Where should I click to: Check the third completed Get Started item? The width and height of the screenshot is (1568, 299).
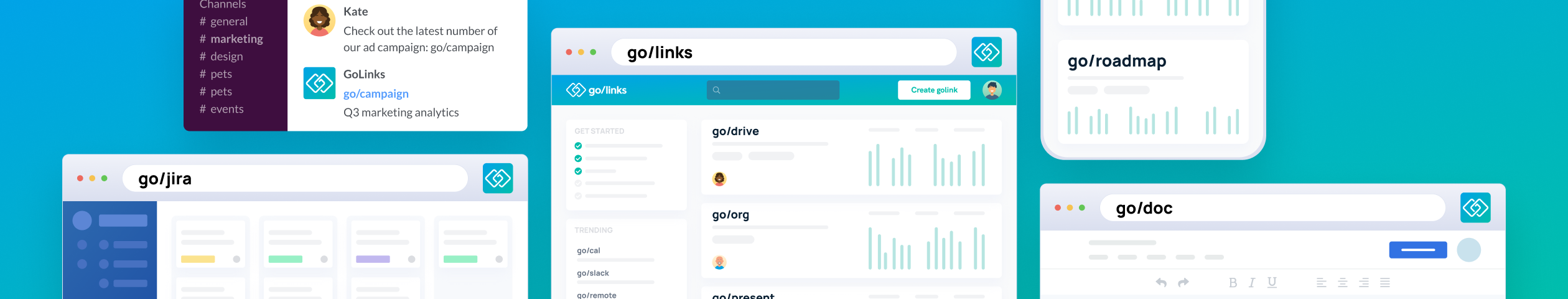coord(578,171)
